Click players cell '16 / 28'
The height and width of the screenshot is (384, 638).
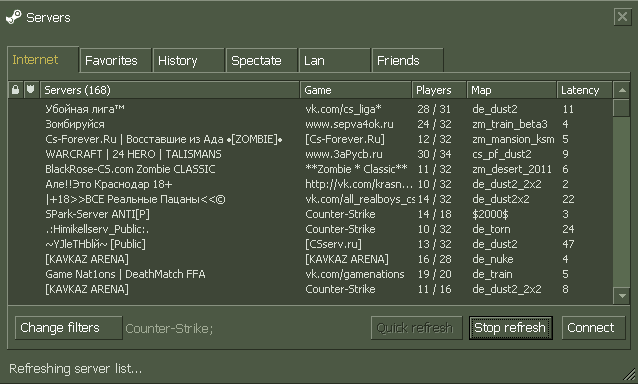coord(434,260)
